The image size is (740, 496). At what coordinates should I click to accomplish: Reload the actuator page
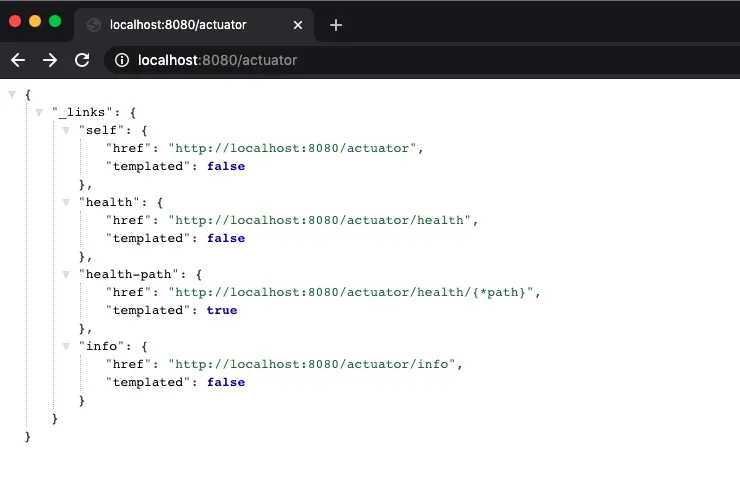coord(82,60)
